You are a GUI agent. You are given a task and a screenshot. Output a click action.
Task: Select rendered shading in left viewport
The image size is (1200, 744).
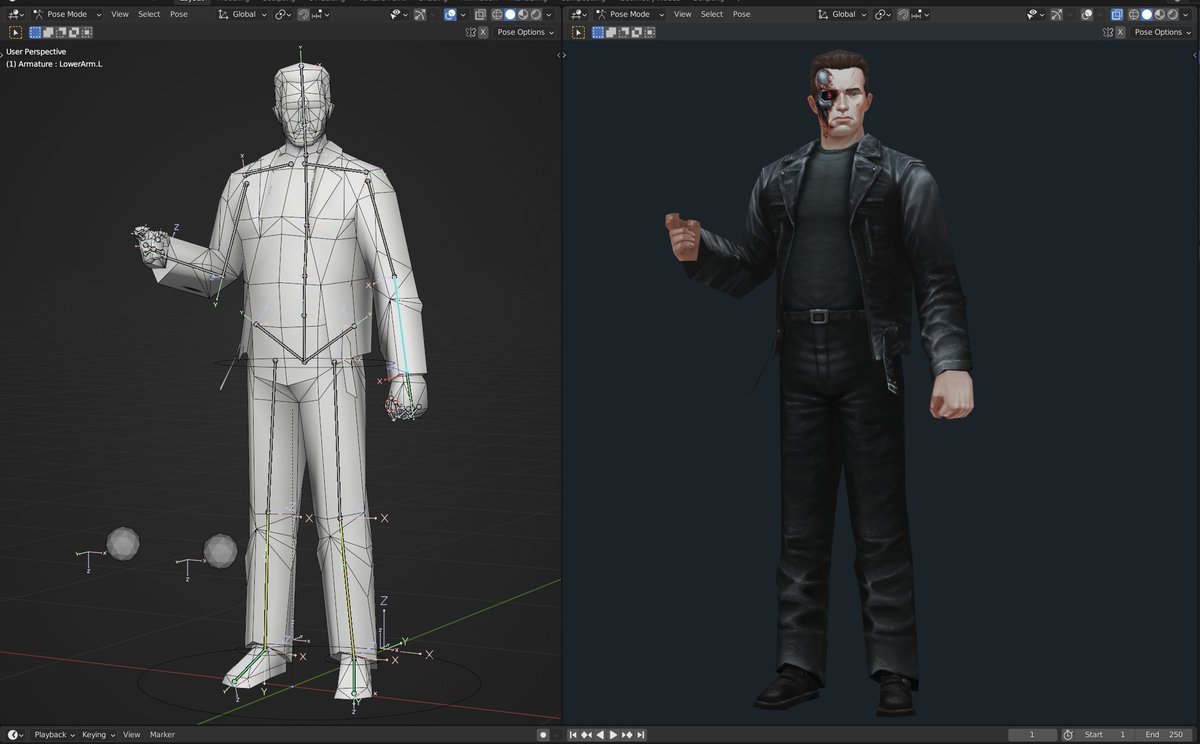535,14
